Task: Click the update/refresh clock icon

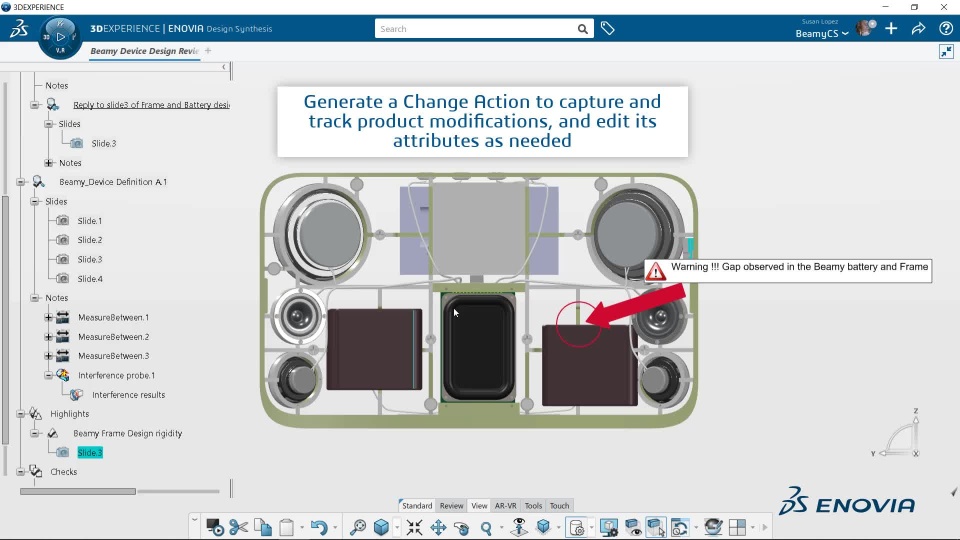Action: click(x=680, y=527)
